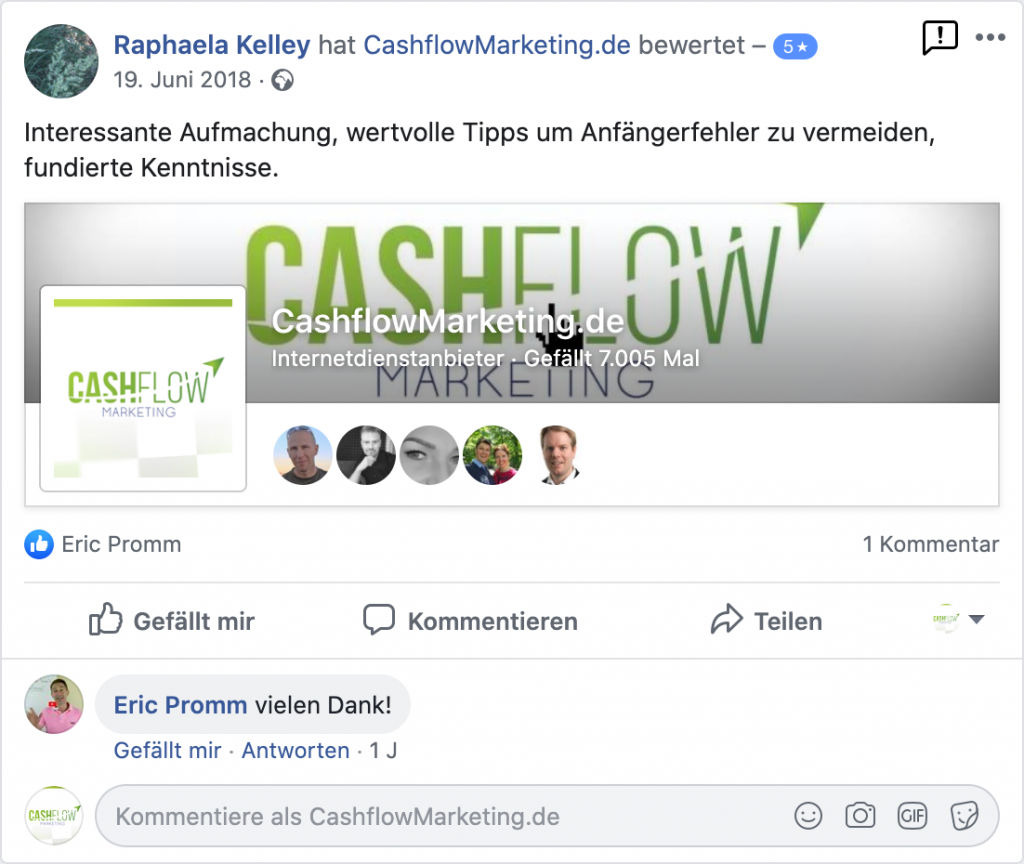
Task: Open the GIF picker in comment box
Action: [x=912, y=816]
